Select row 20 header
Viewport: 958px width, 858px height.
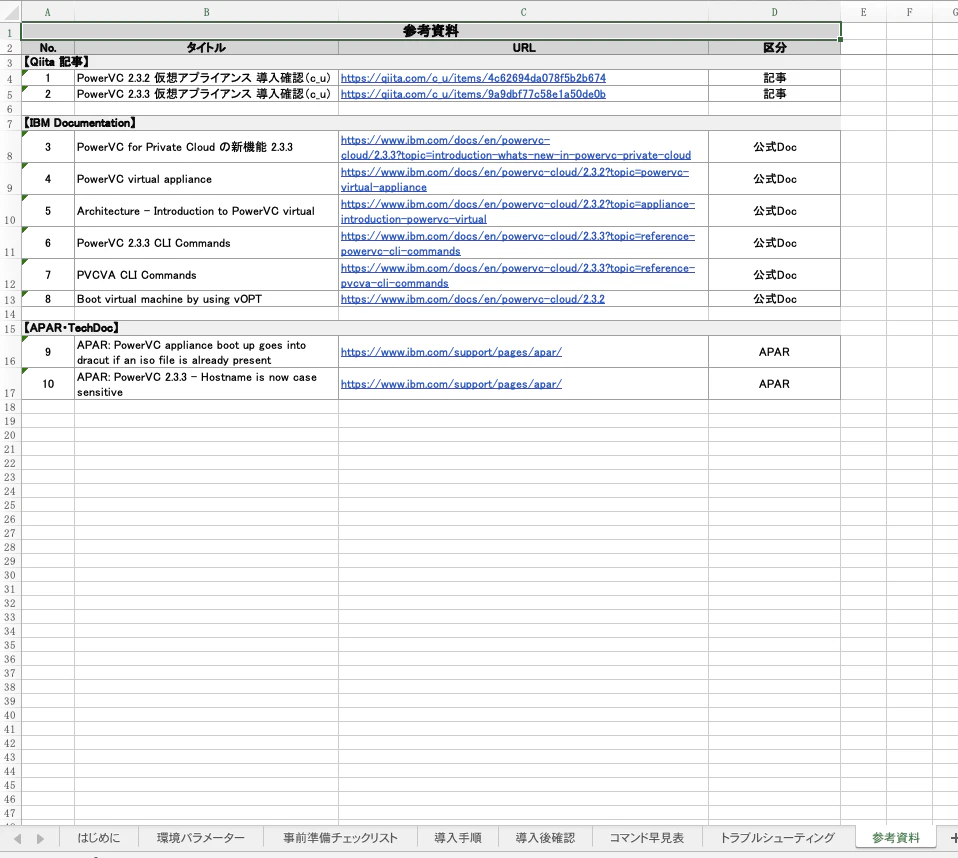(x=10, y=435)
